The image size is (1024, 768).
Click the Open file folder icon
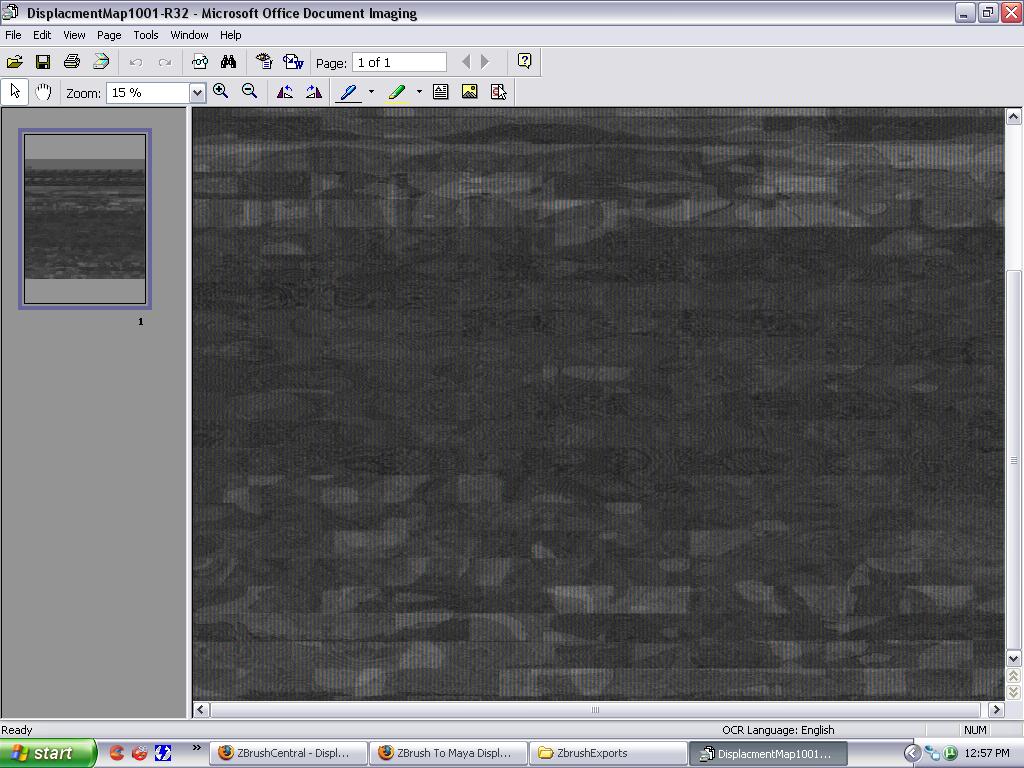pyautogui.click(x=14, y=62)
